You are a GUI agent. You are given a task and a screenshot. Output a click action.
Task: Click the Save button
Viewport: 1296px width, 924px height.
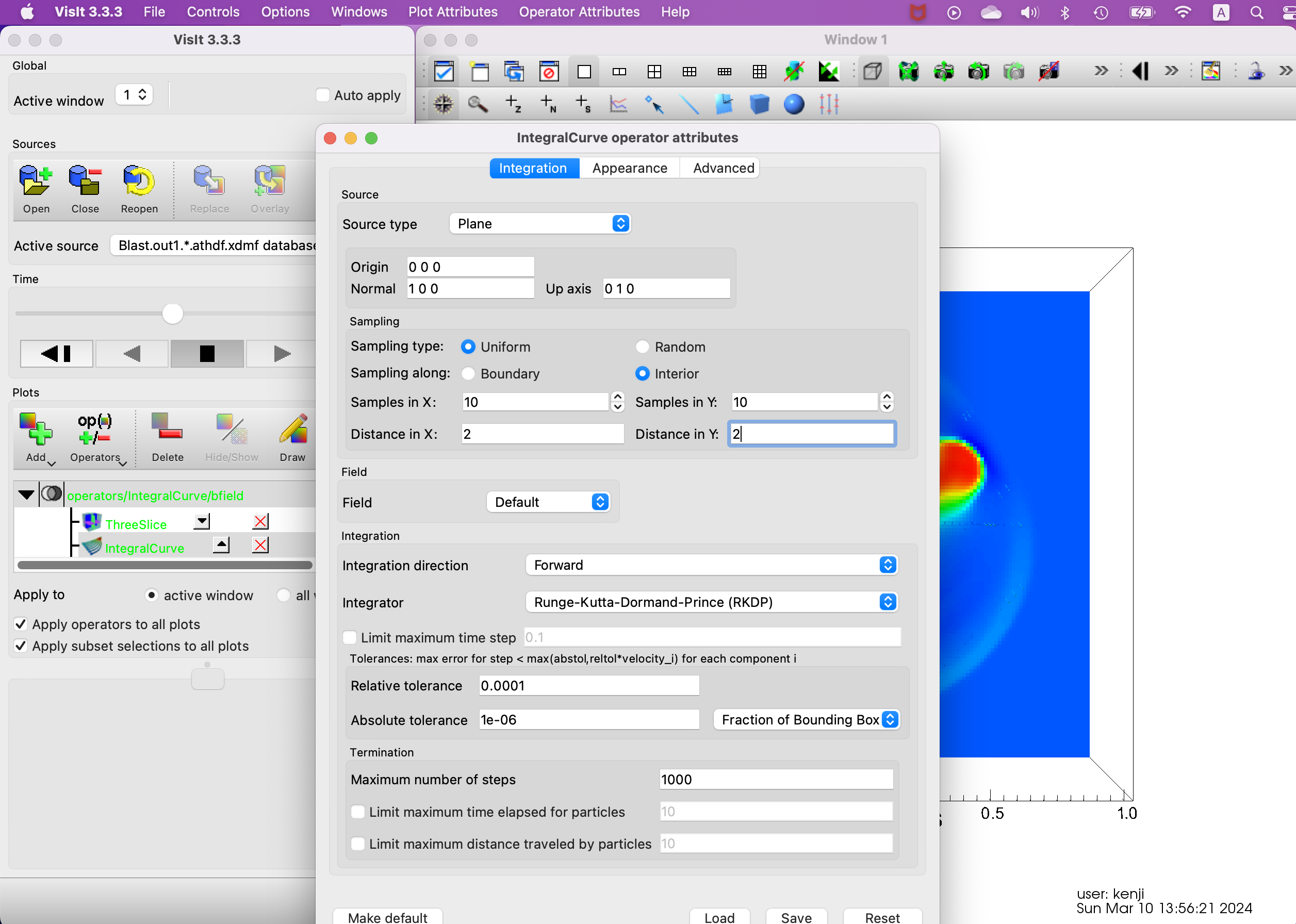click(796, 917)
